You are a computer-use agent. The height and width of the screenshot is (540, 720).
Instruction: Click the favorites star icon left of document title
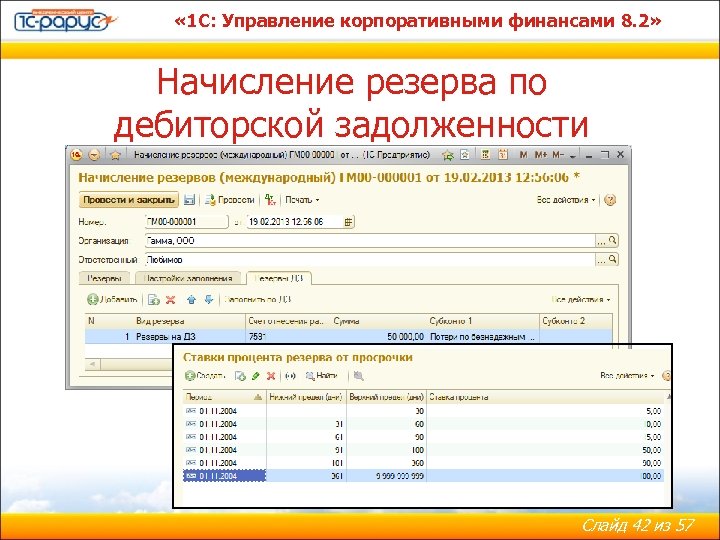click(115, 155)
